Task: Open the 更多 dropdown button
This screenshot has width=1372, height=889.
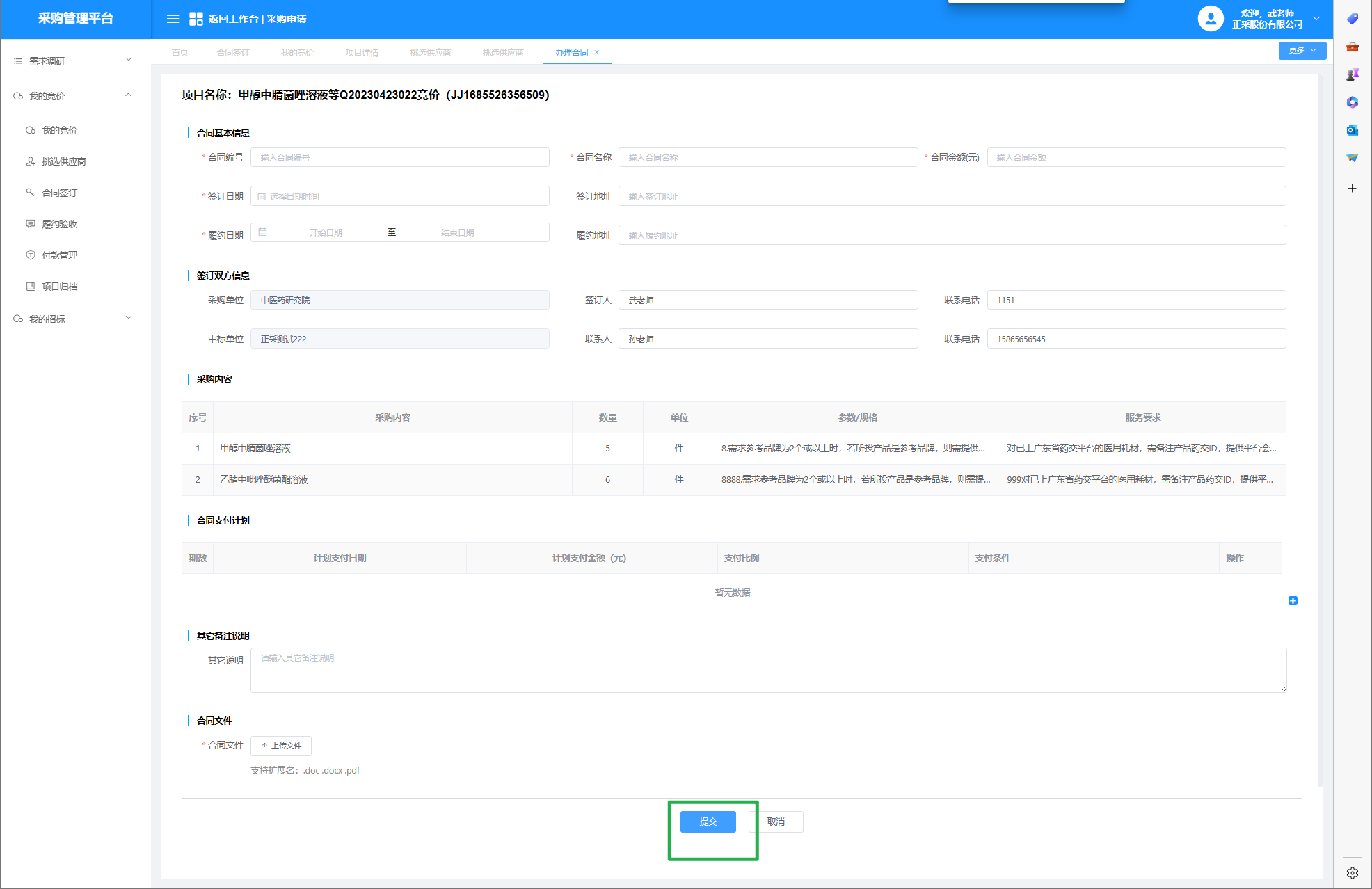Action: tap(1302, 51)
